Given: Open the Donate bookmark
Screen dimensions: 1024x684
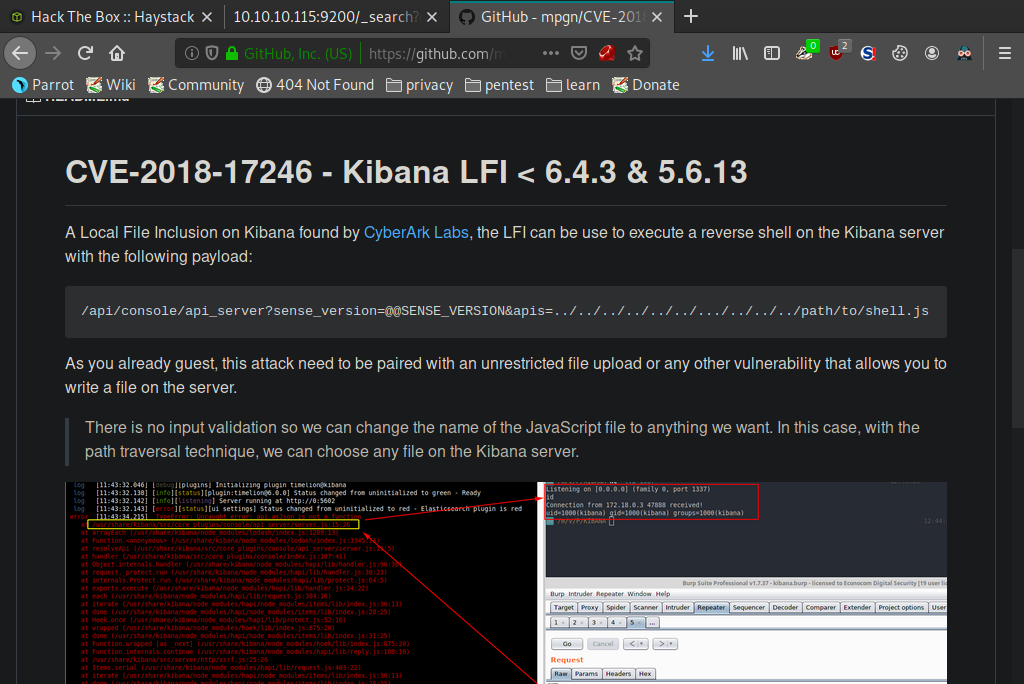Looking at the screenshot, I should coord(646,85).
